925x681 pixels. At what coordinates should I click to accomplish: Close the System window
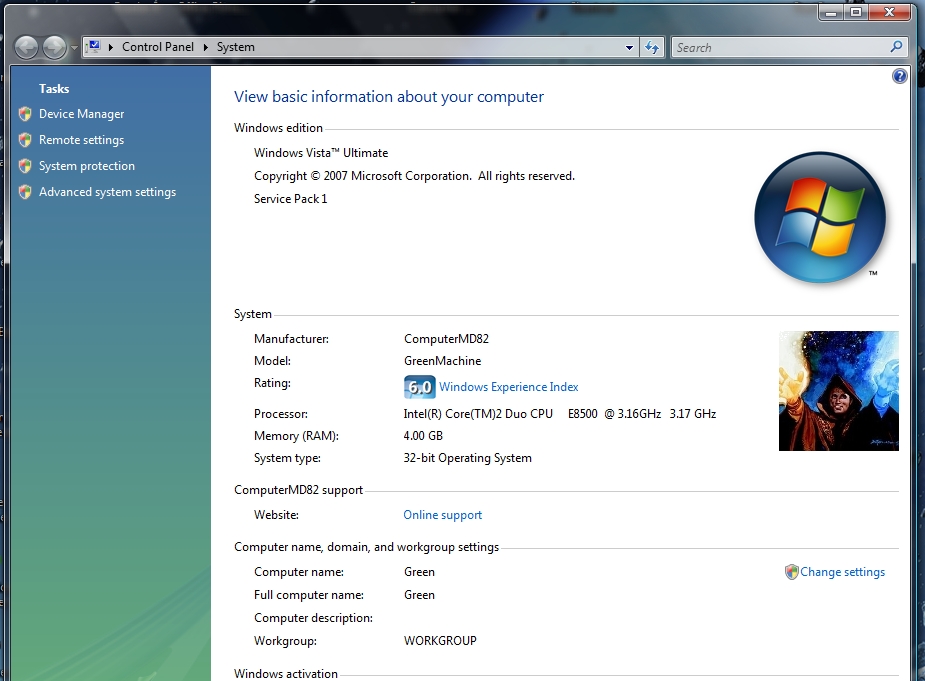tap(890, 12)
